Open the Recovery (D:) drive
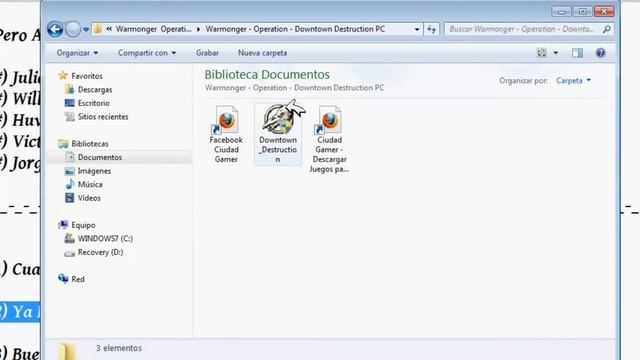The image size is (640, 360). pyautogui.click(x=100, y=252)
